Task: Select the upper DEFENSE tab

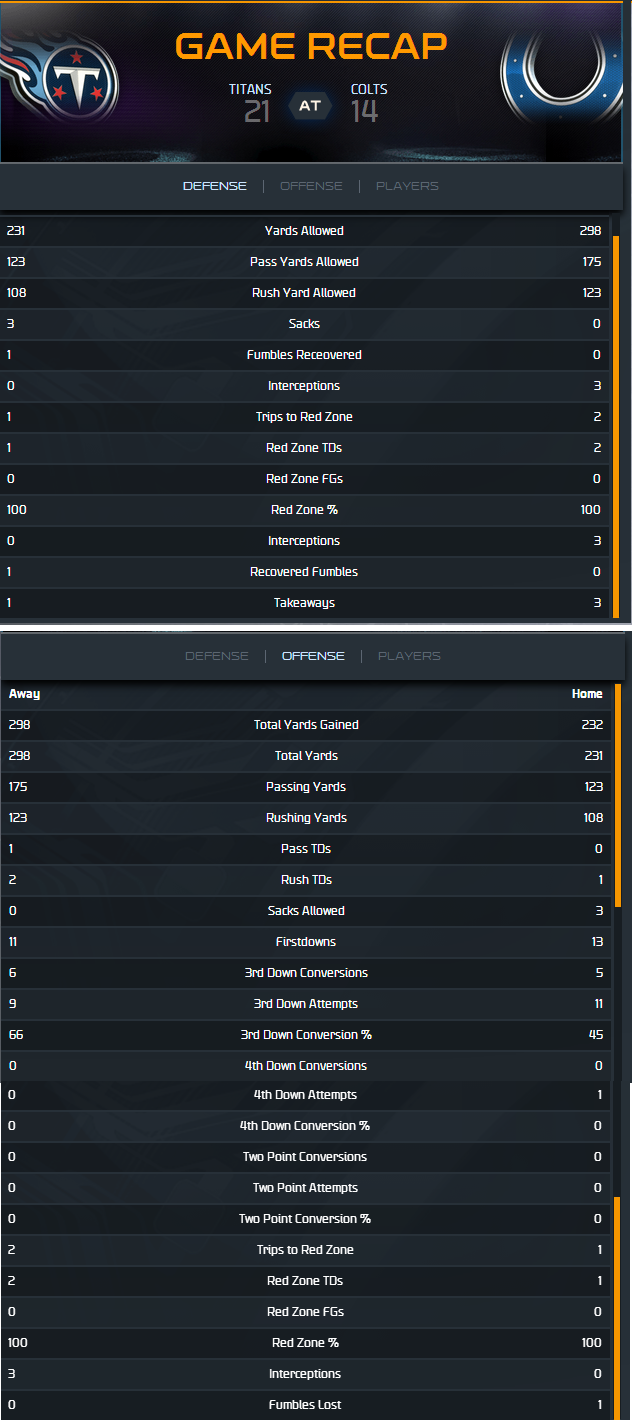Action: coord(214,186)
